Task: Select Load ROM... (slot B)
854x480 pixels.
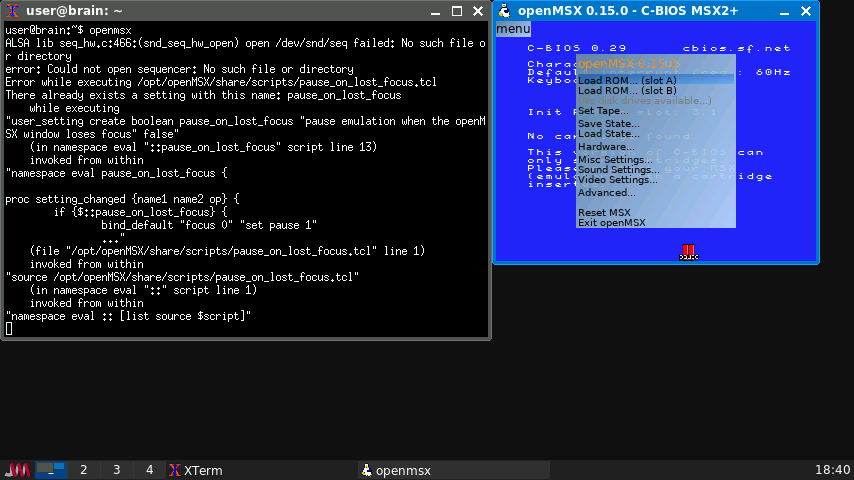Action: pyautogui.click(x=627, y=91)
